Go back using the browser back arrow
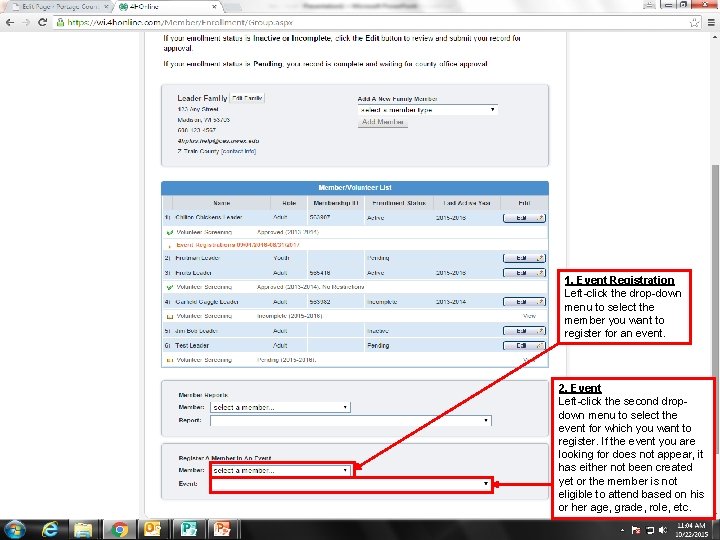Viewport: 720px width, 540px height. point(10,22)
